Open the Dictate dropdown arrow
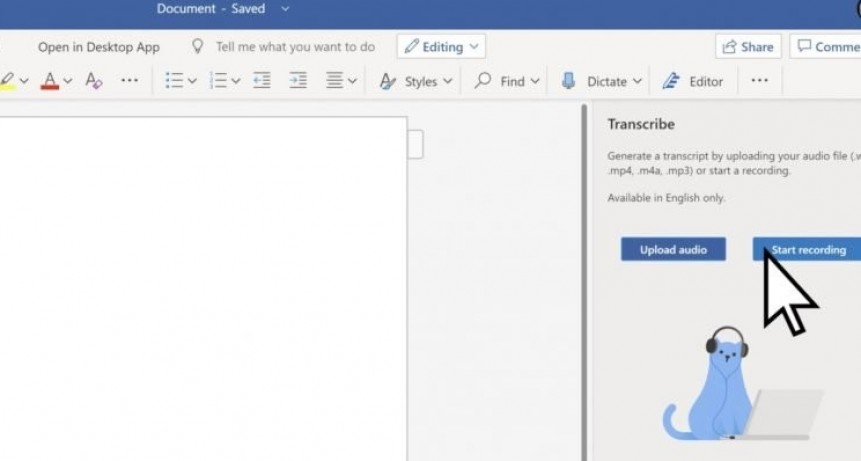The image size is (861, 461). (x=637, y=81)
